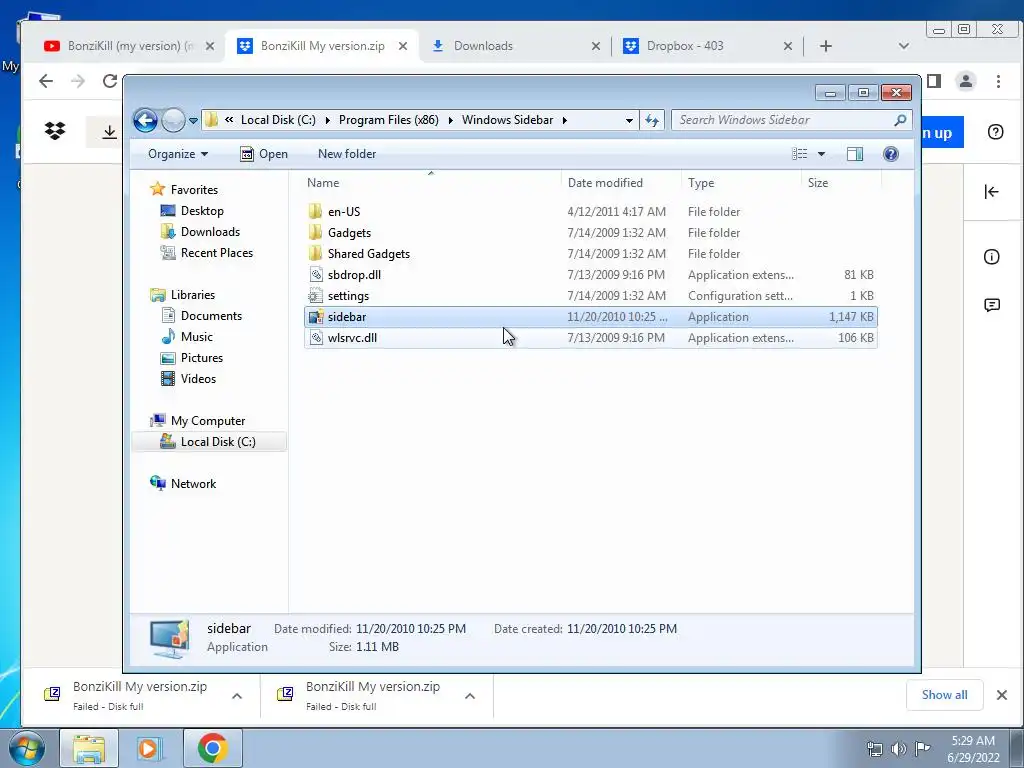Change view using the view icon button

tap(799, 154)
